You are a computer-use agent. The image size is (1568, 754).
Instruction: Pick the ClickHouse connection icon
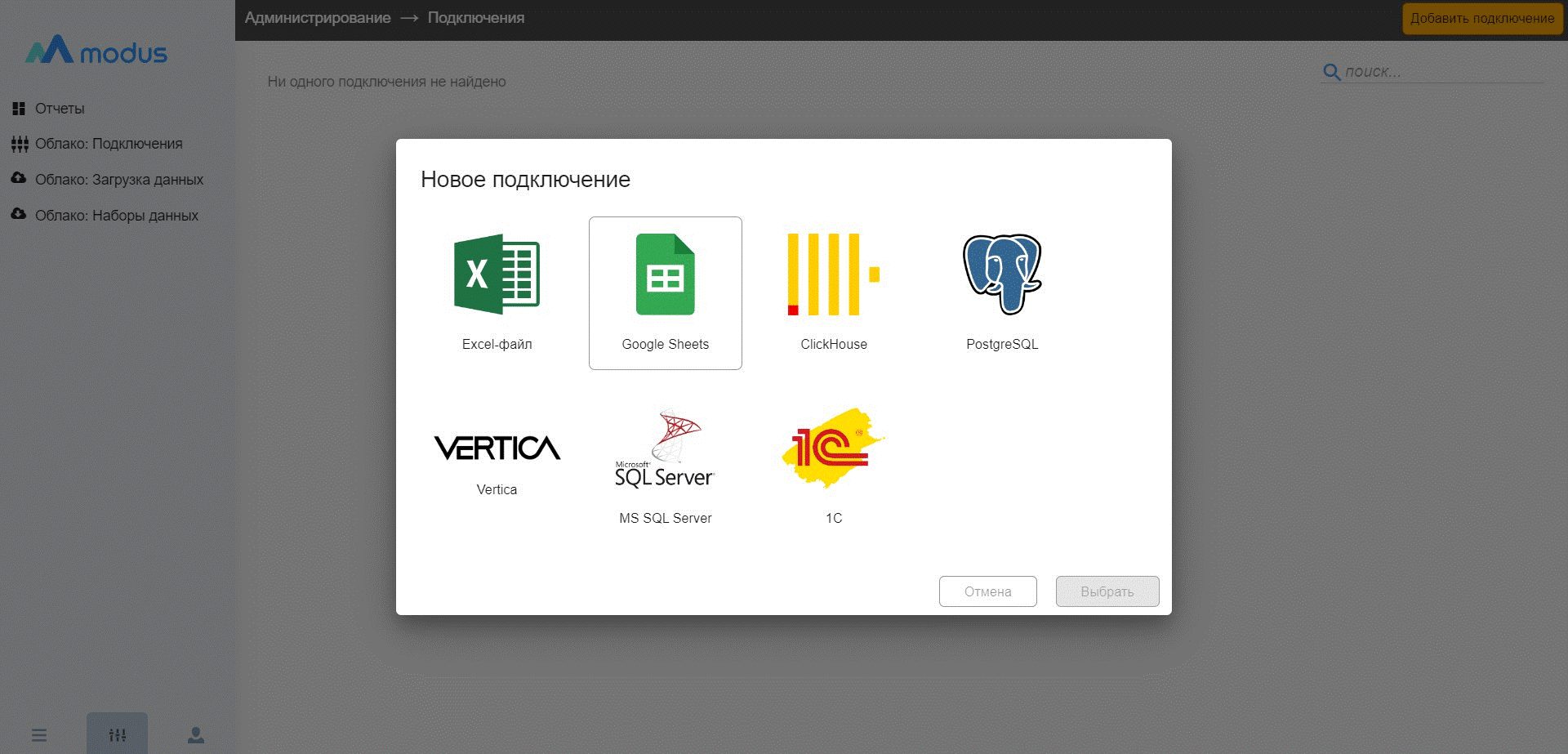[x=833, y=275]
